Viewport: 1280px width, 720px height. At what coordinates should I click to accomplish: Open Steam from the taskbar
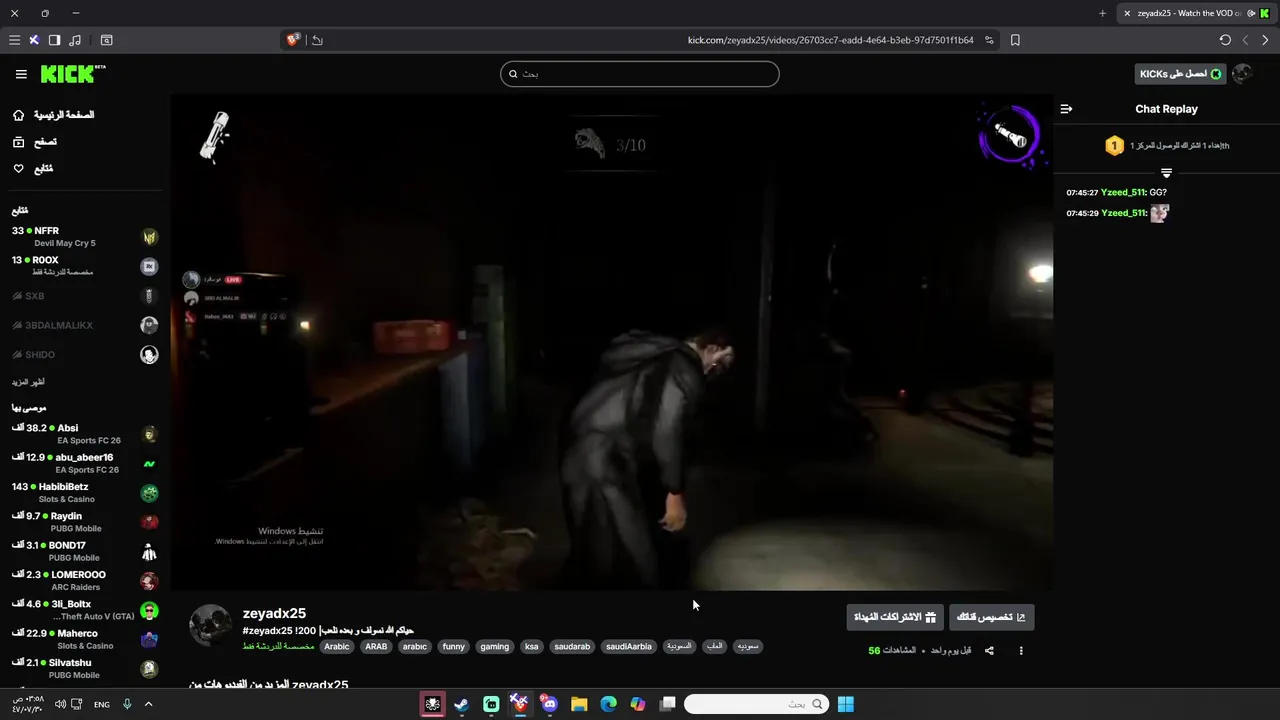point(461,704)
